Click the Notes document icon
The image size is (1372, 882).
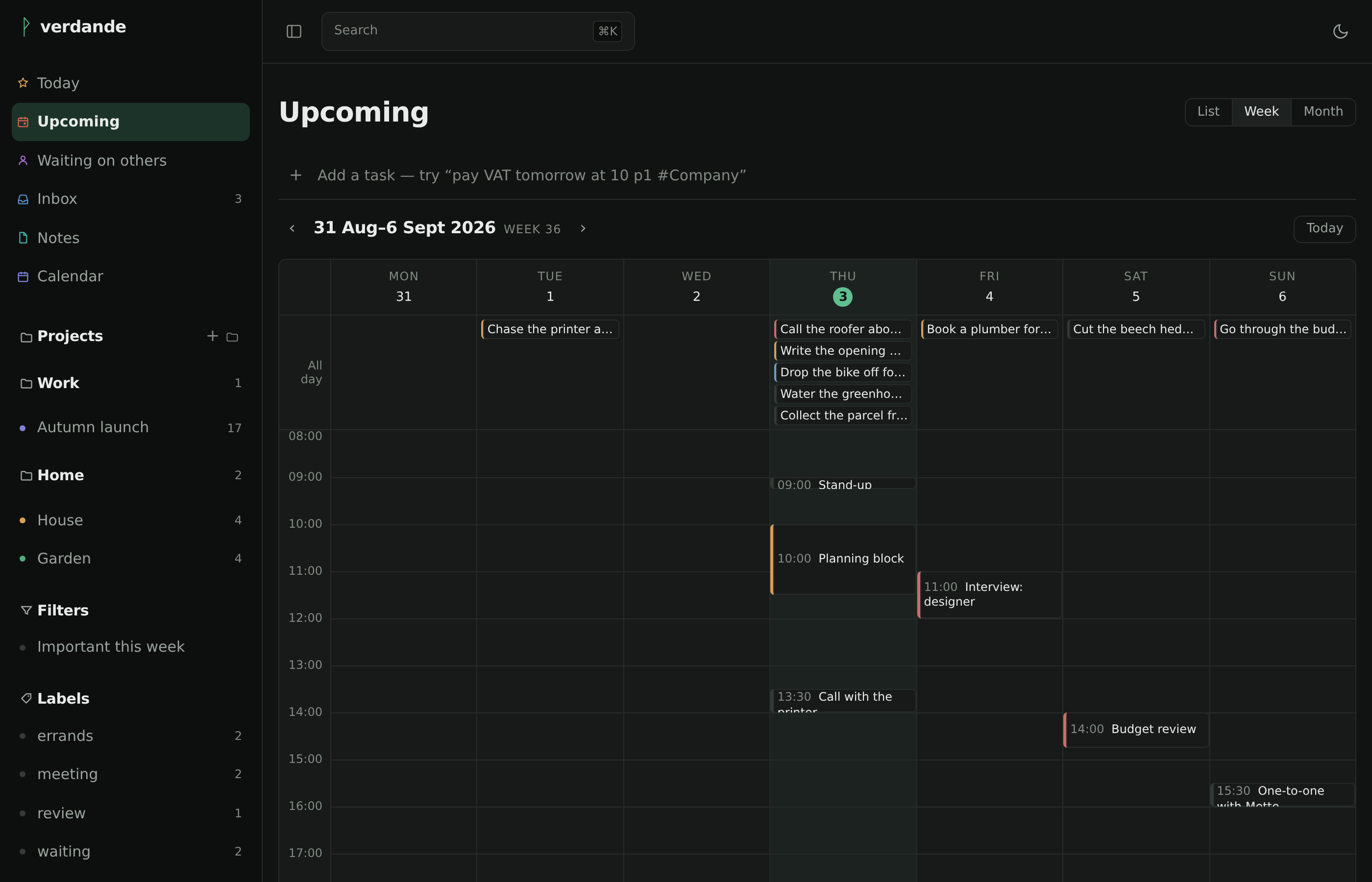(23, 238)
